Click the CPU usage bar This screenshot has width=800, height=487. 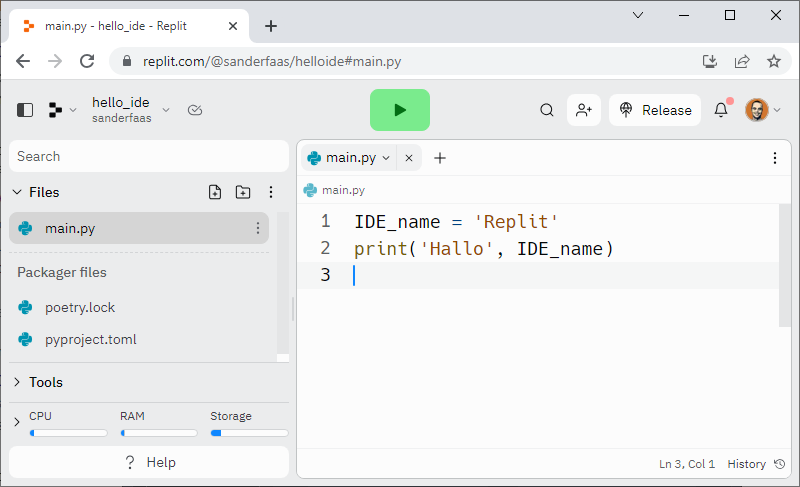pyautogui.click(x=68, y=433)
